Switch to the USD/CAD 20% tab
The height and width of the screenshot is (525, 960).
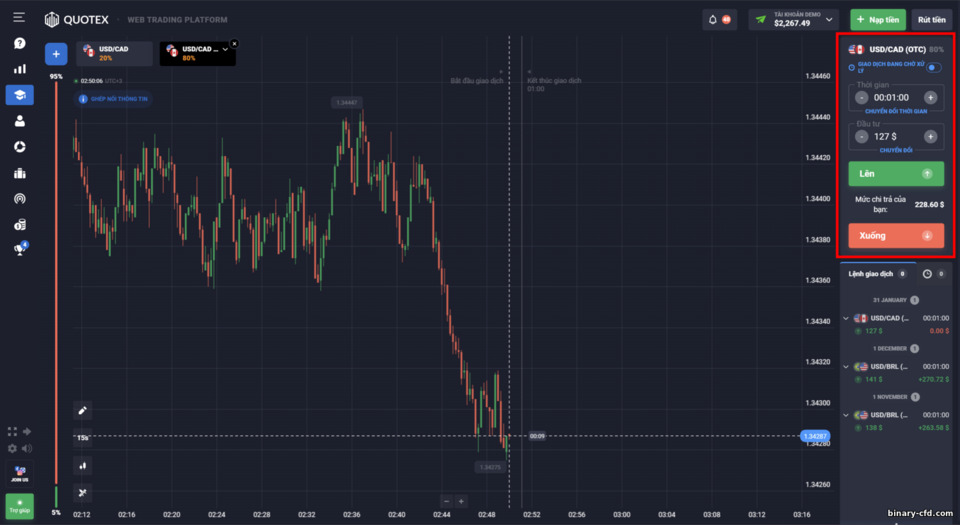point(114,53)
